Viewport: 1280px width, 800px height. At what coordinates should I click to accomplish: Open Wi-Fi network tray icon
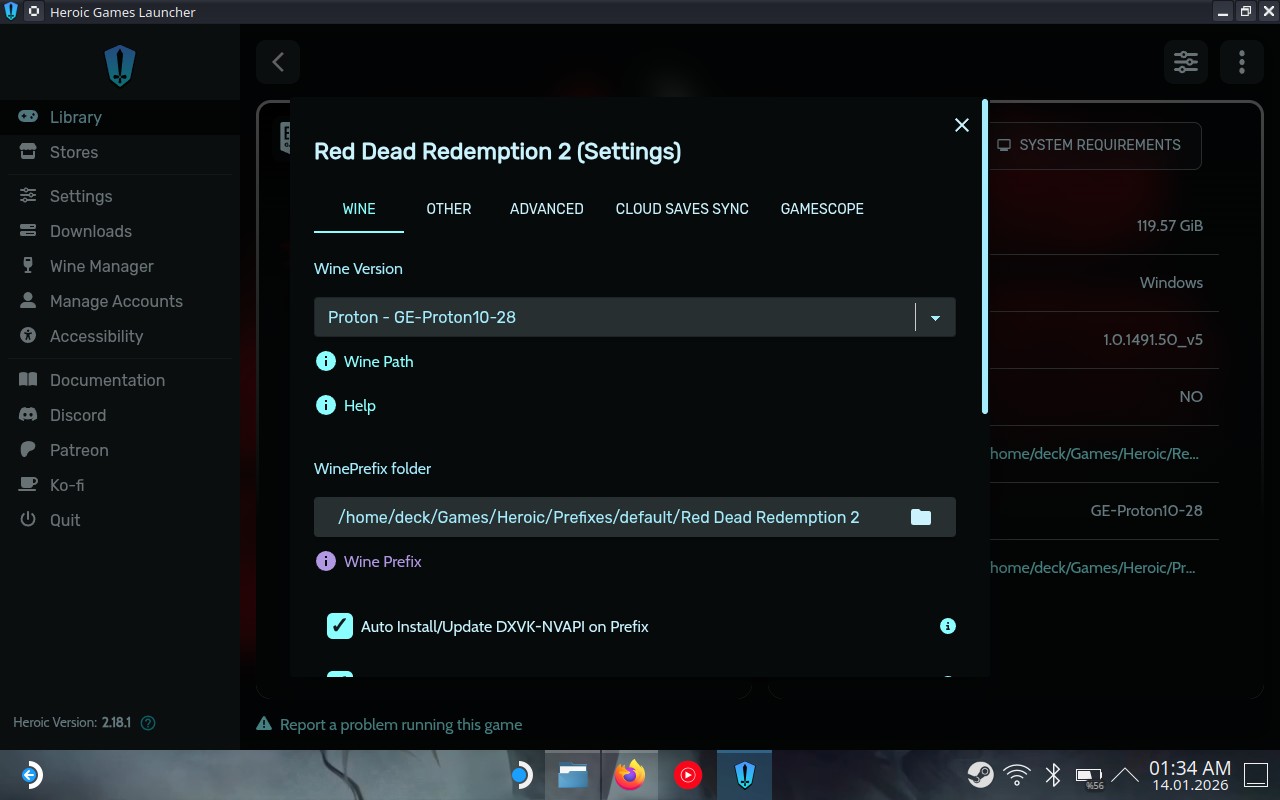1017,775
